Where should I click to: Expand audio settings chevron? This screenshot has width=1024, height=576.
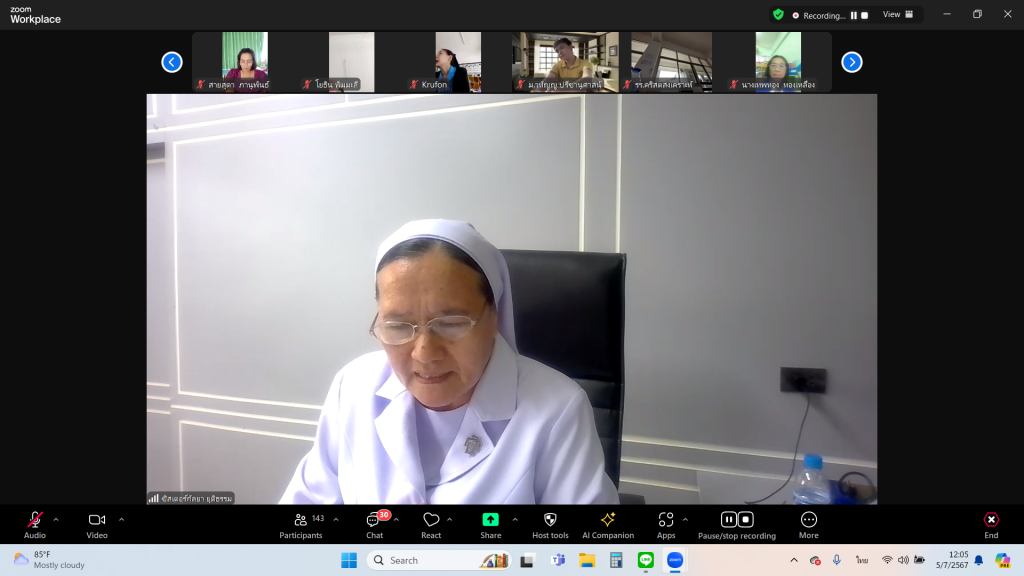[x=56, y=519]
